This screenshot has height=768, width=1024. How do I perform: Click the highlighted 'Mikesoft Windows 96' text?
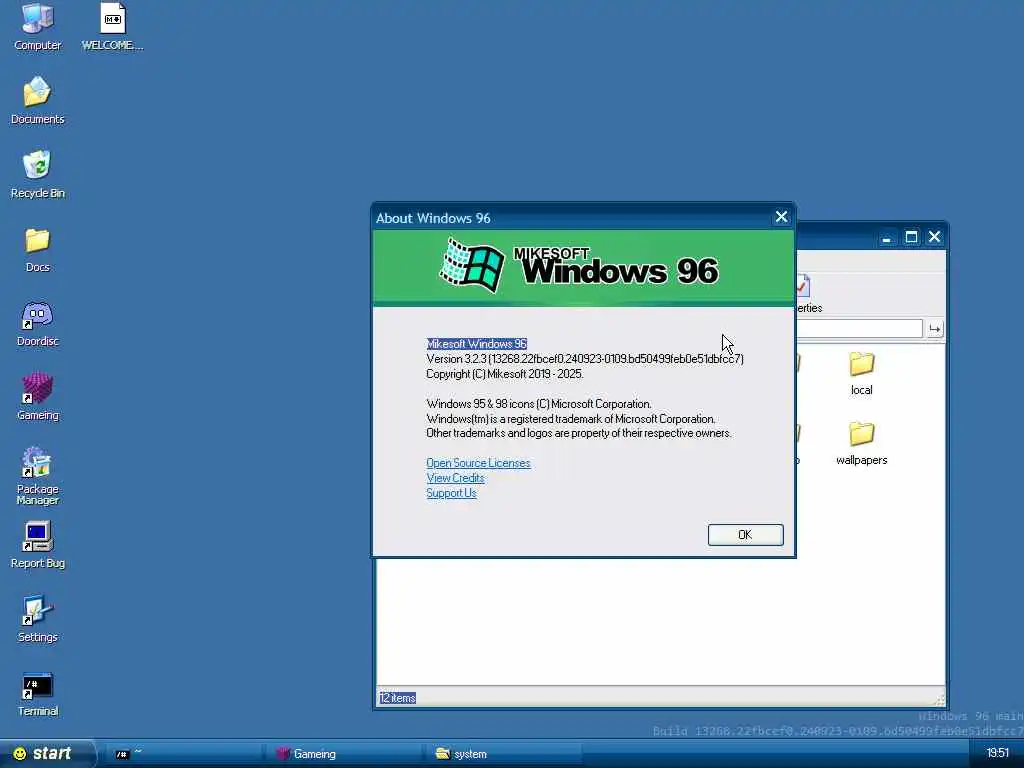click(476, 344)
